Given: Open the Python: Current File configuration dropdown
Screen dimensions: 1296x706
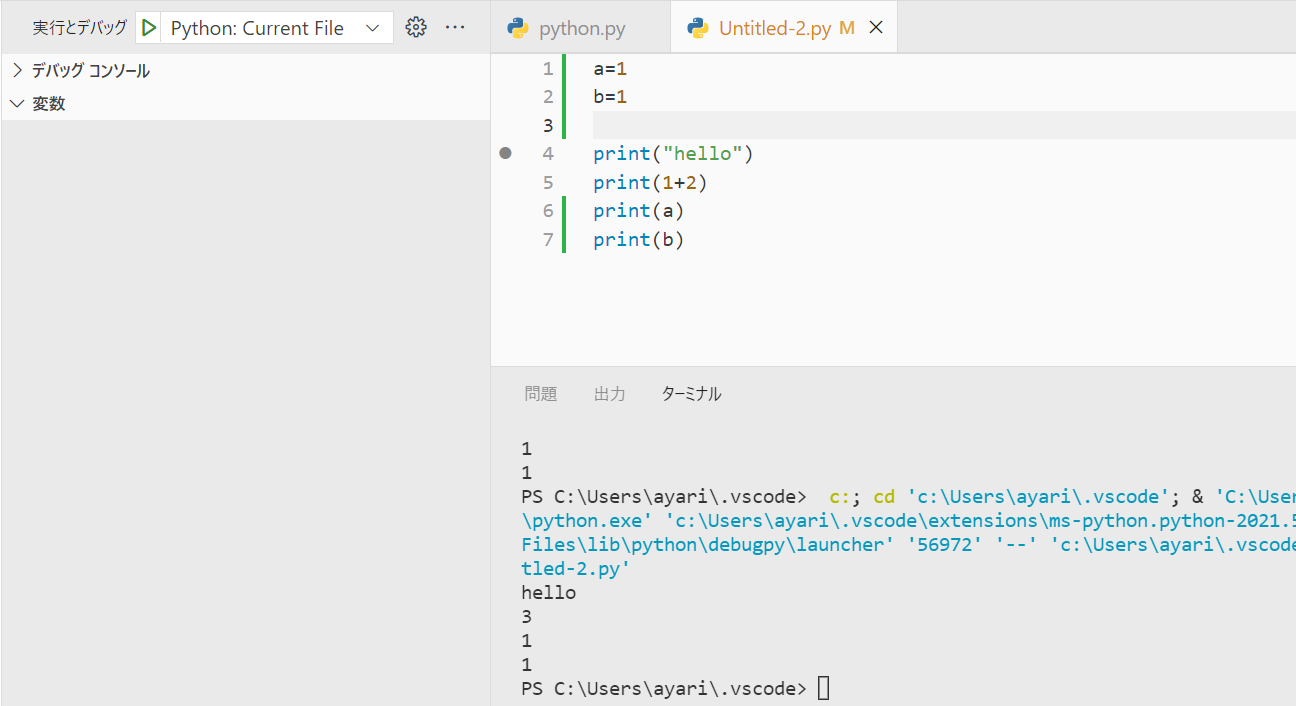Looking at the screenshot, I should [276, 28].
